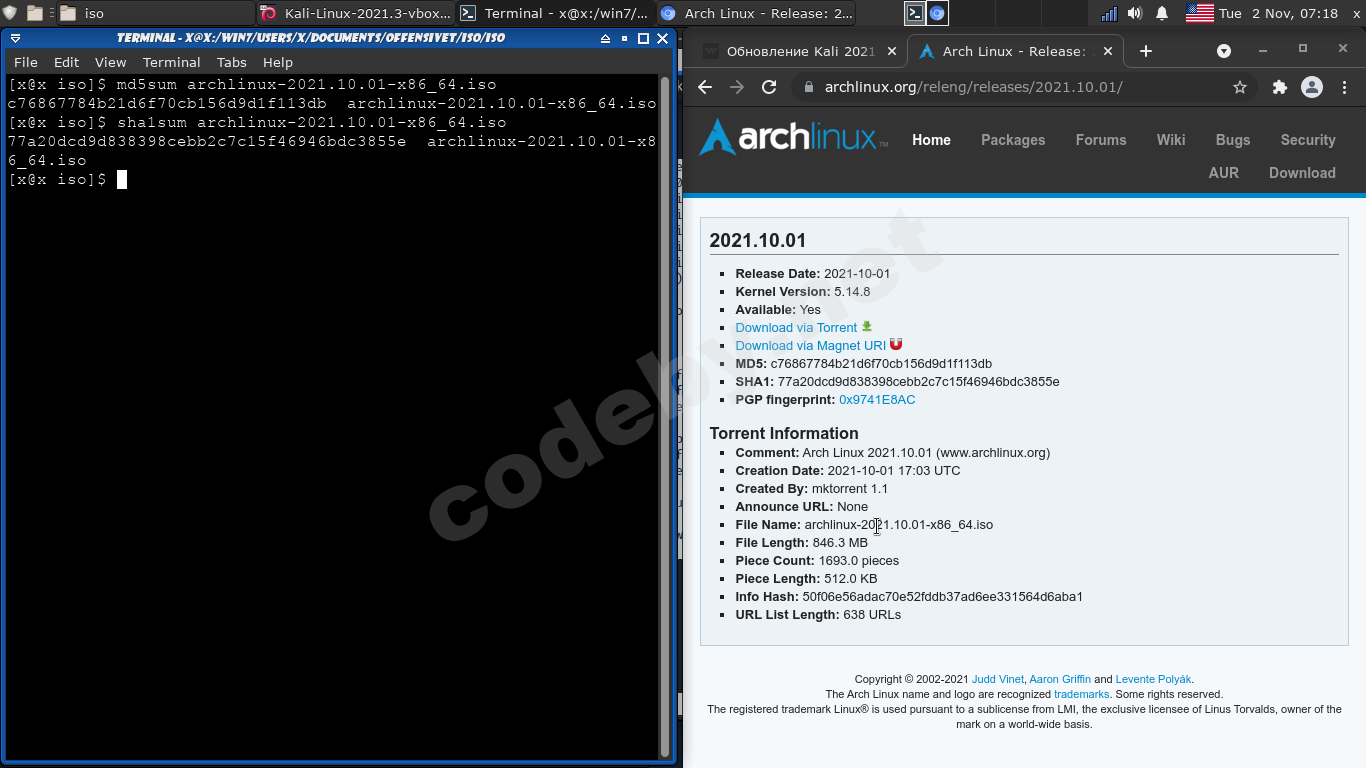Click the Chrome workspace icon in the panel

937,13
